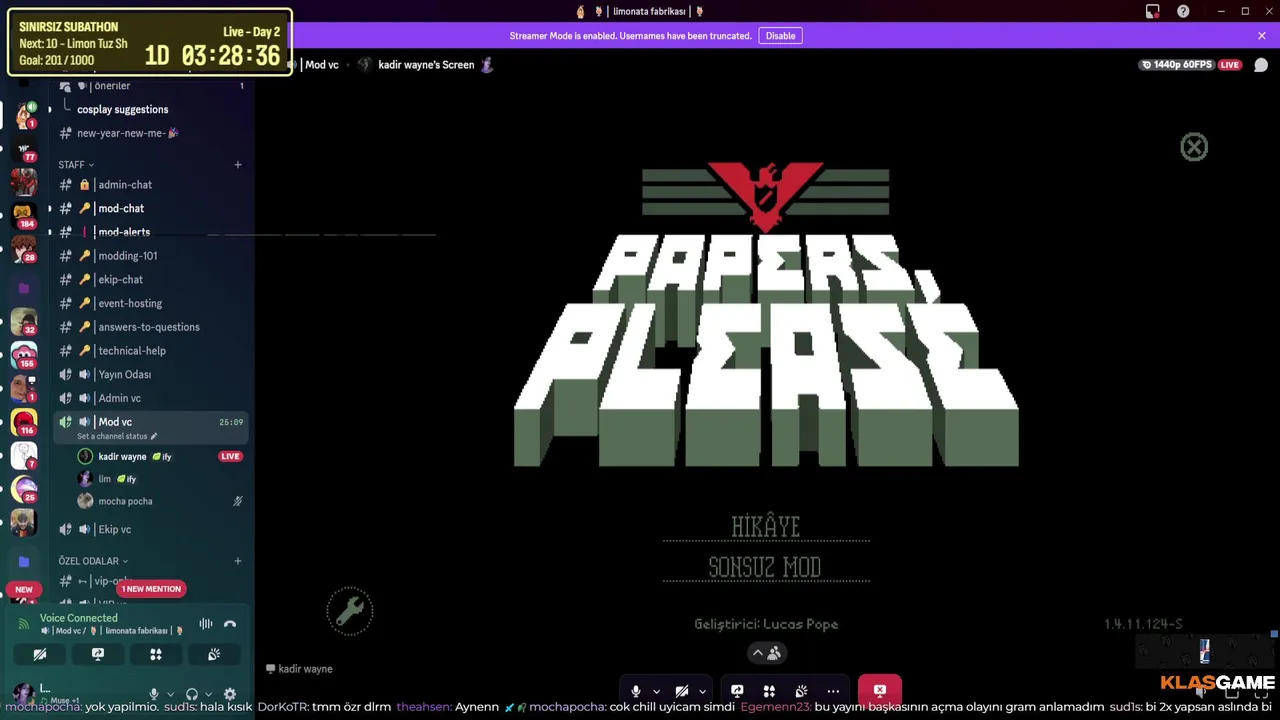The image size is (1280, 720).
Task: Open microphone input options arrow in user panel
Action: 170,694
